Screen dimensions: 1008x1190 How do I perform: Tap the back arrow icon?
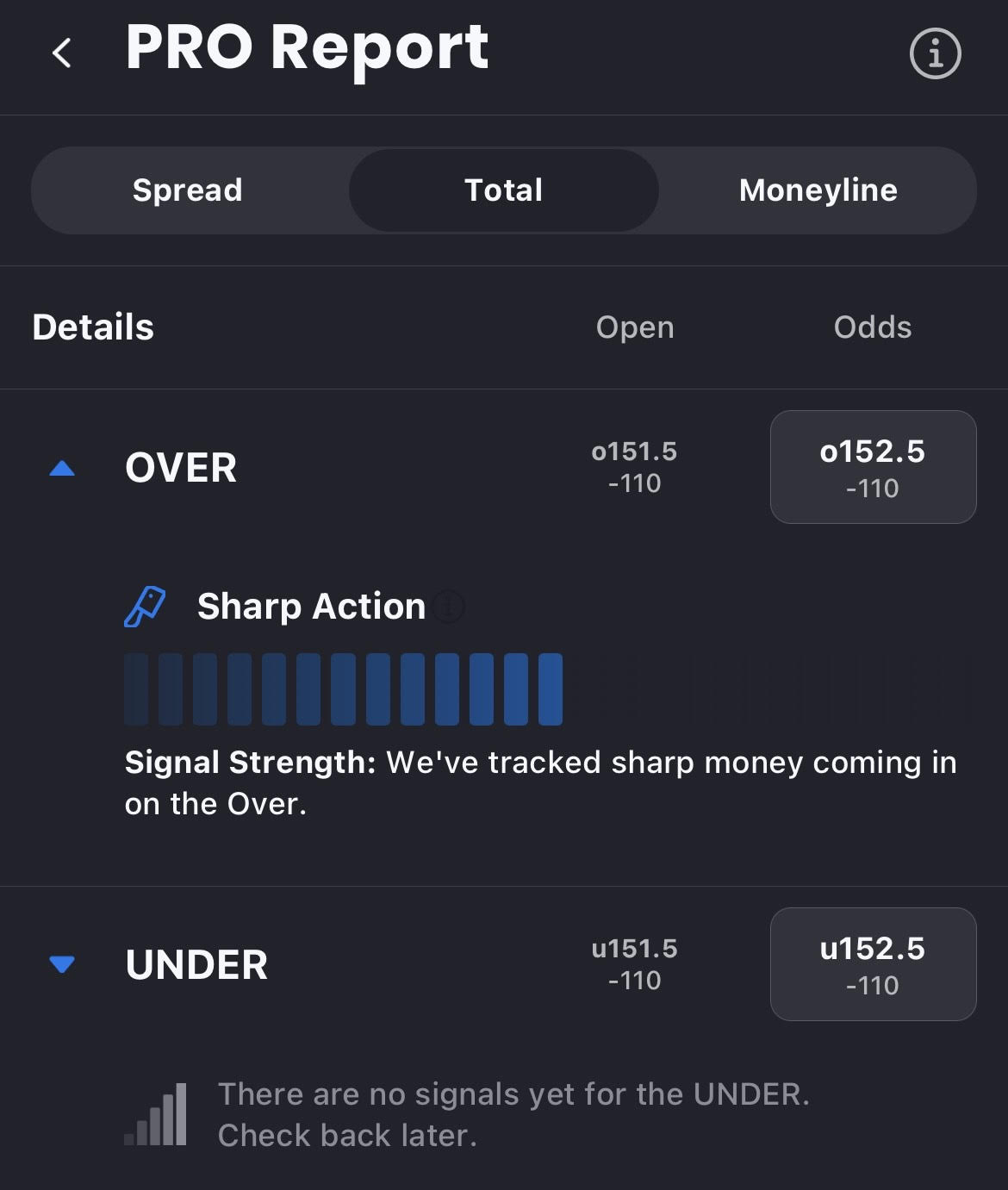[x=62, y=53]
